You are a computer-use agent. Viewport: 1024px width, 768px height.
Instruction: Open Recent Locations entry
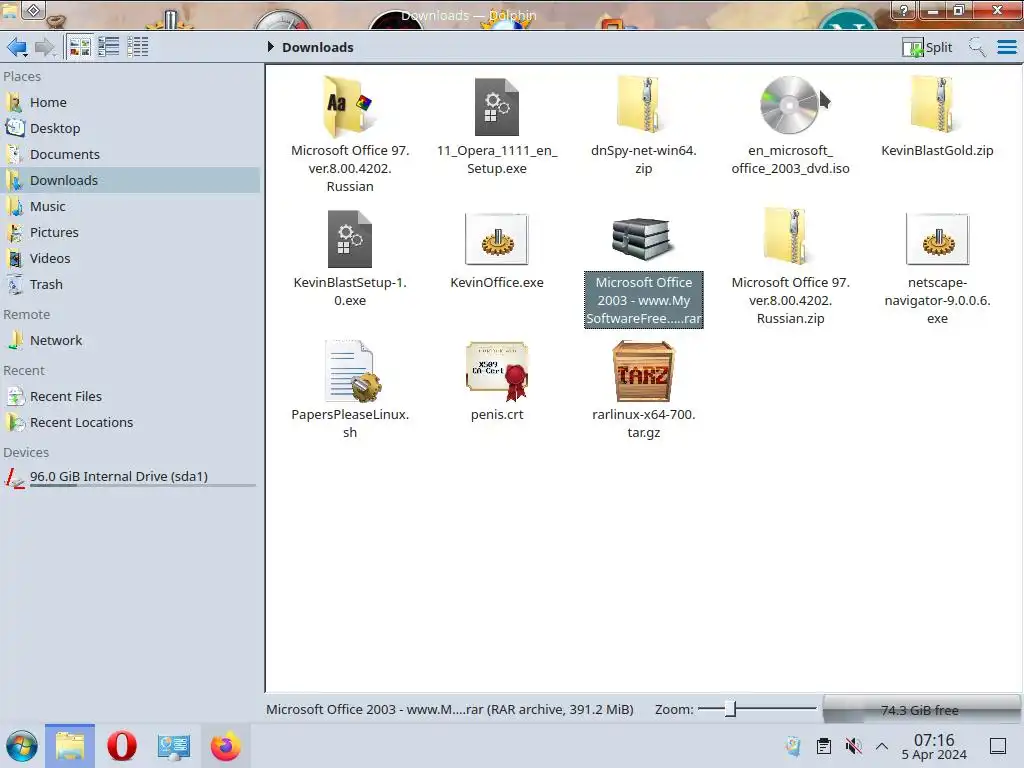131,423
